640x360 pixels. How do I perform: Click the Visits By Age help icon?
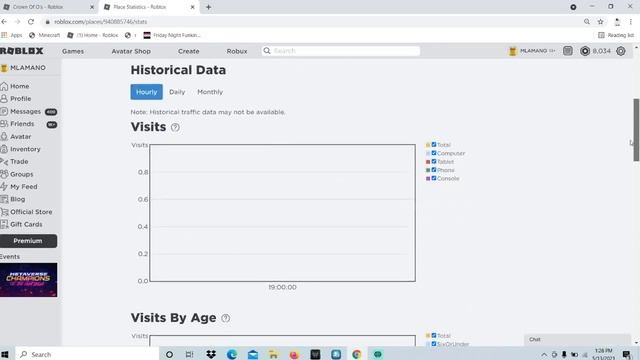click(225, 318)
